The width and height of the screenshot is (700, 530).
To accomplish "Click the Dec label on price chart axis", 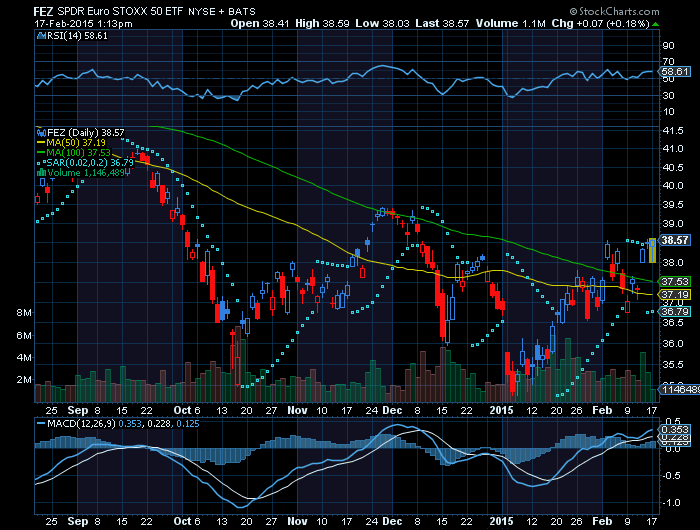I will 393,410.
